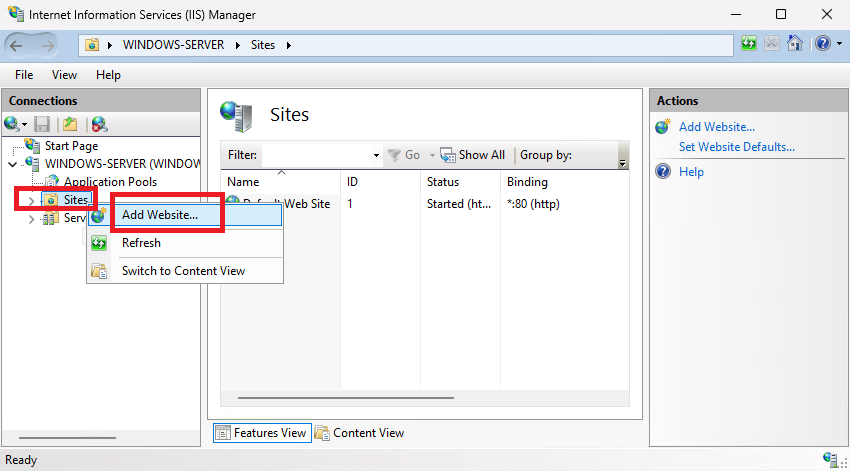Go to Home using the house icon
This screenshot has width=850, height=471.
tap(795, 43)
